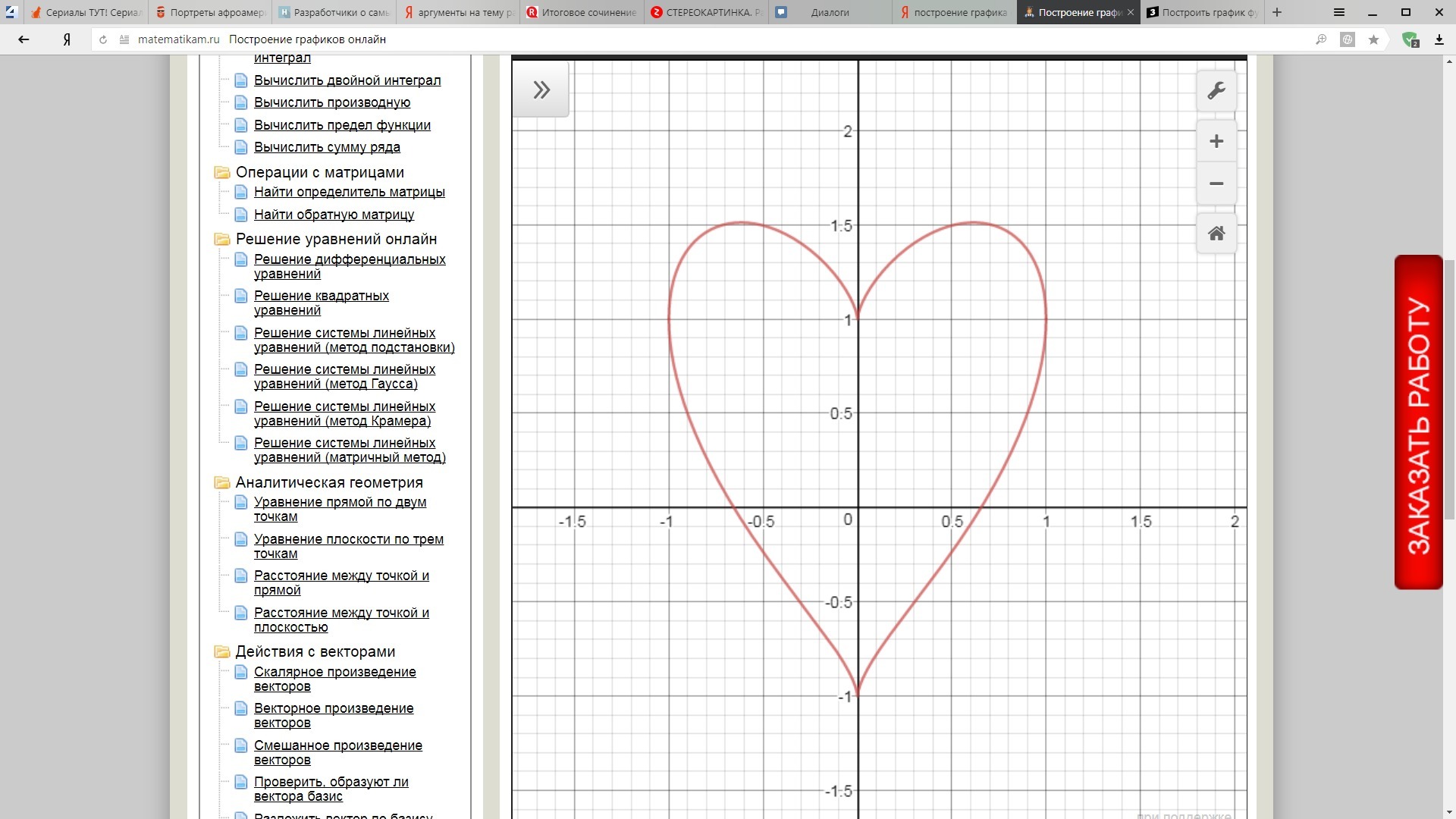Screen dimensions: 1456x819
Task: Reload page using refresh icon
Action: coord(103,39)
